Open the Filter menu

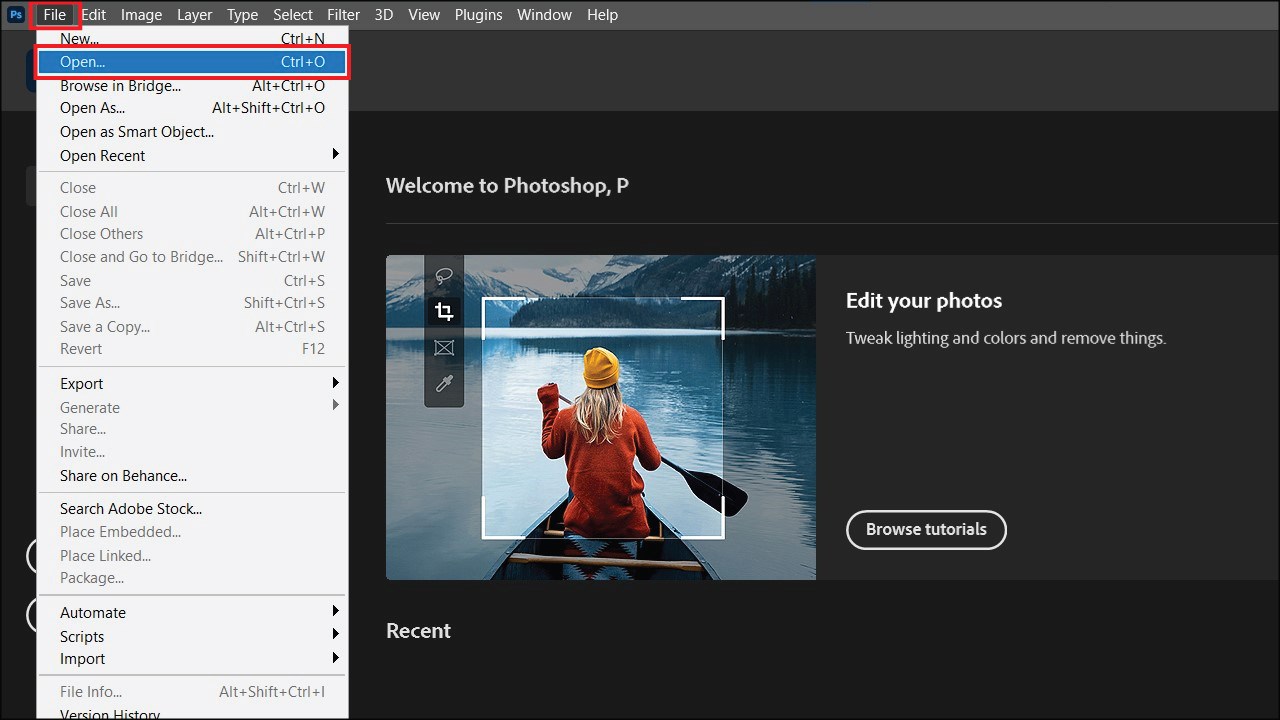(x=343, y=14)
